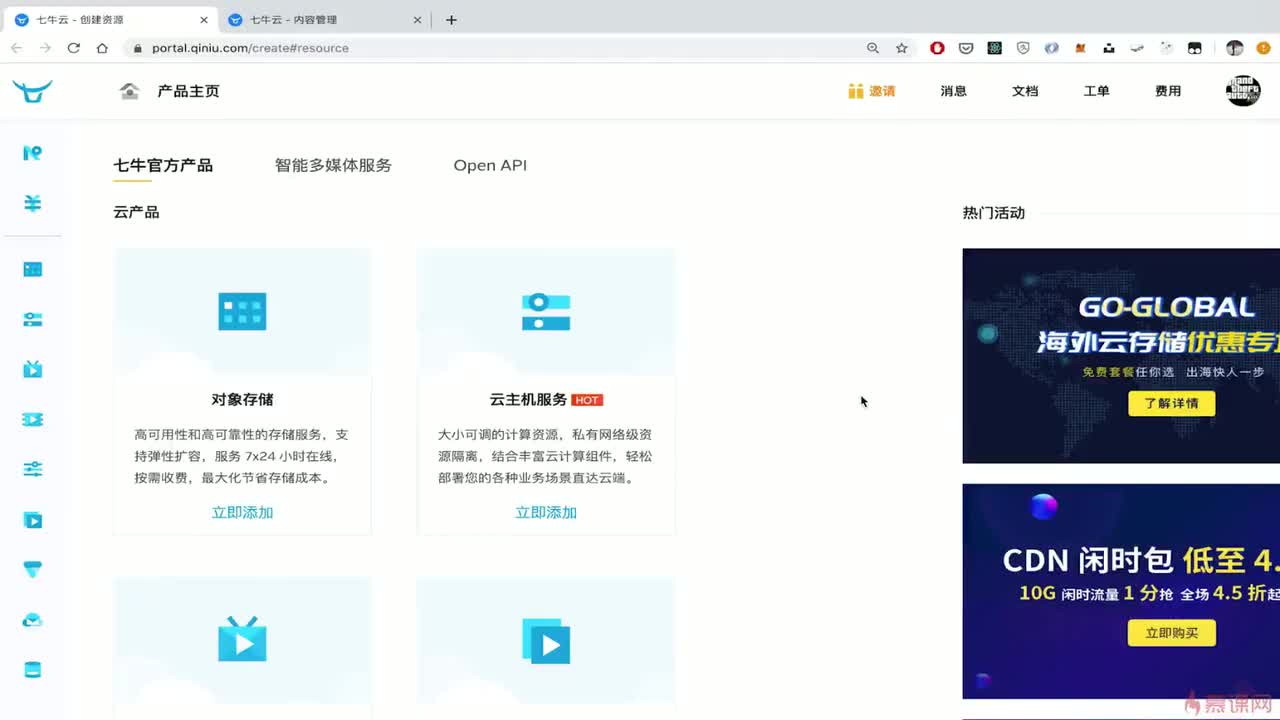Open a new browser tab
The width and height of the screenshot is (1280, 720).
click(451, 20)
